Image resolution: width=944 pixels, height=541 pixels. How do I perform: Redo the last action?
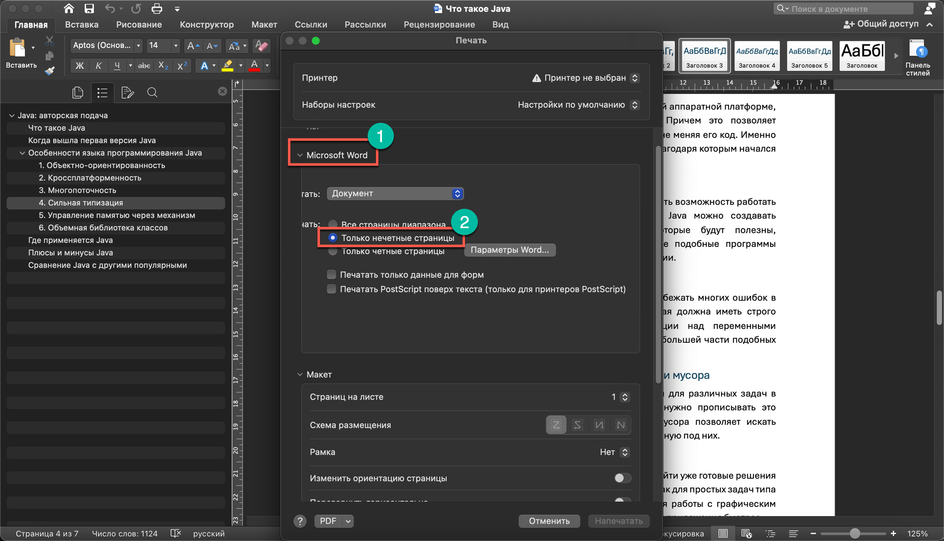(136, 8)
